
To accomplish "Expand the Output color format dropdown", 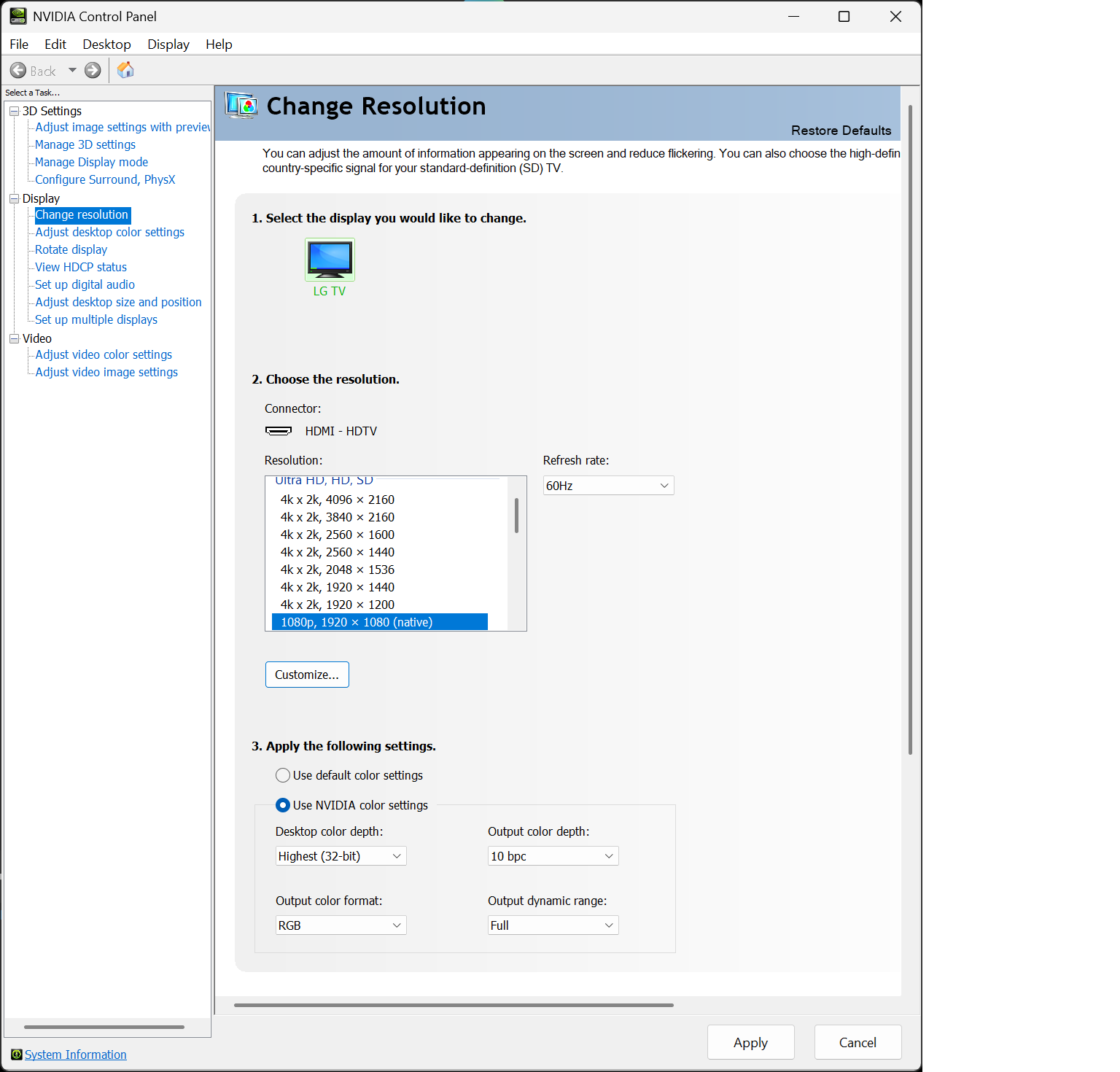I will 341,925.
